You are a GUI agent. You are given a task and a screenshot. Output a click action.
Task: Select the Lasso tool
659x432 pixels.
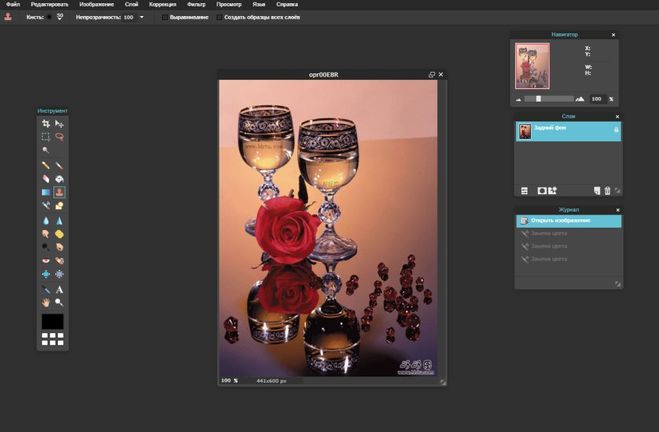pyautogui.click(x=60, y=136)
